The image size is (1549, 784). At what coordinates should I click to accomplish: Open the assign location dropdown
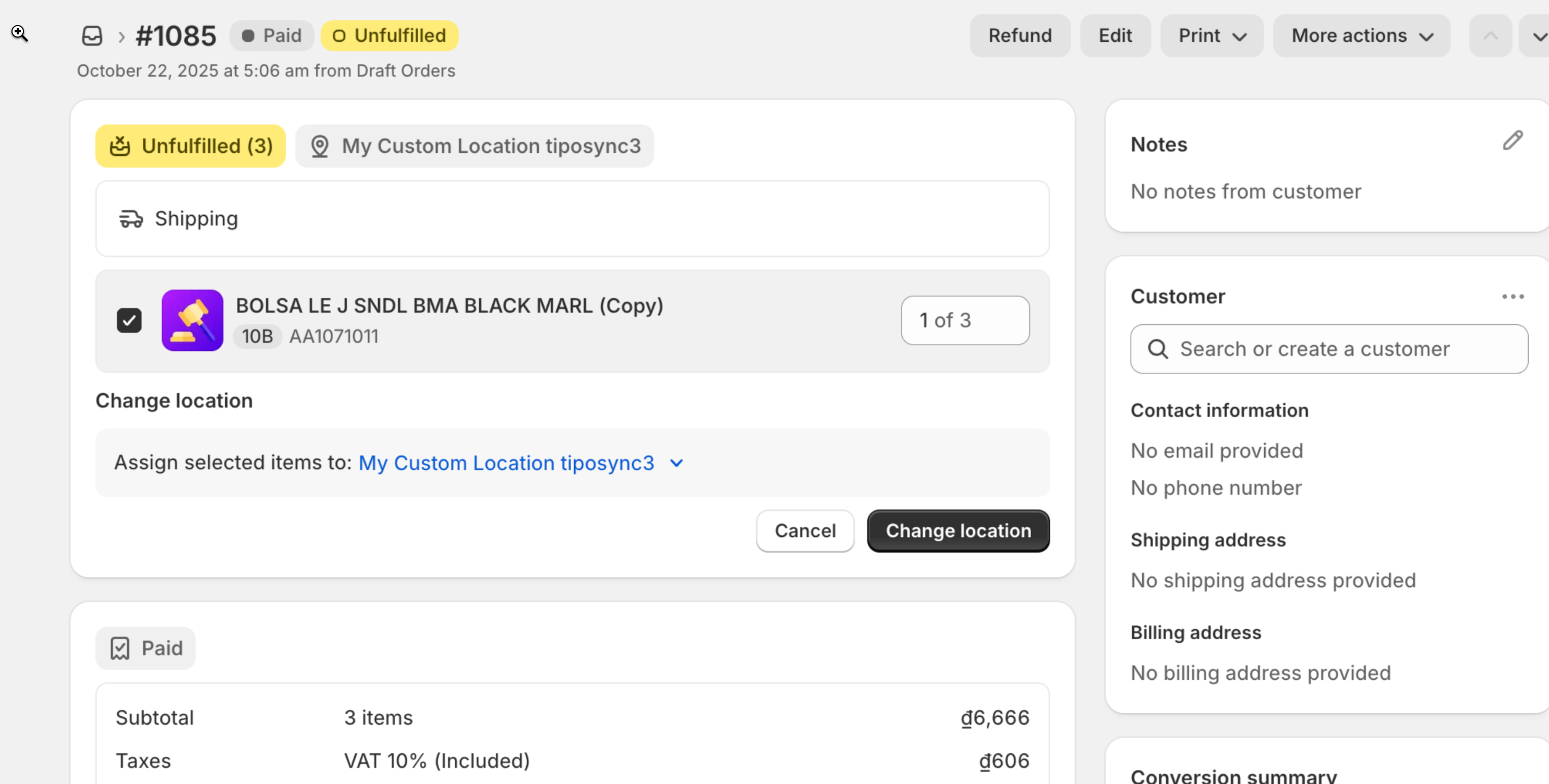(676, 463)
